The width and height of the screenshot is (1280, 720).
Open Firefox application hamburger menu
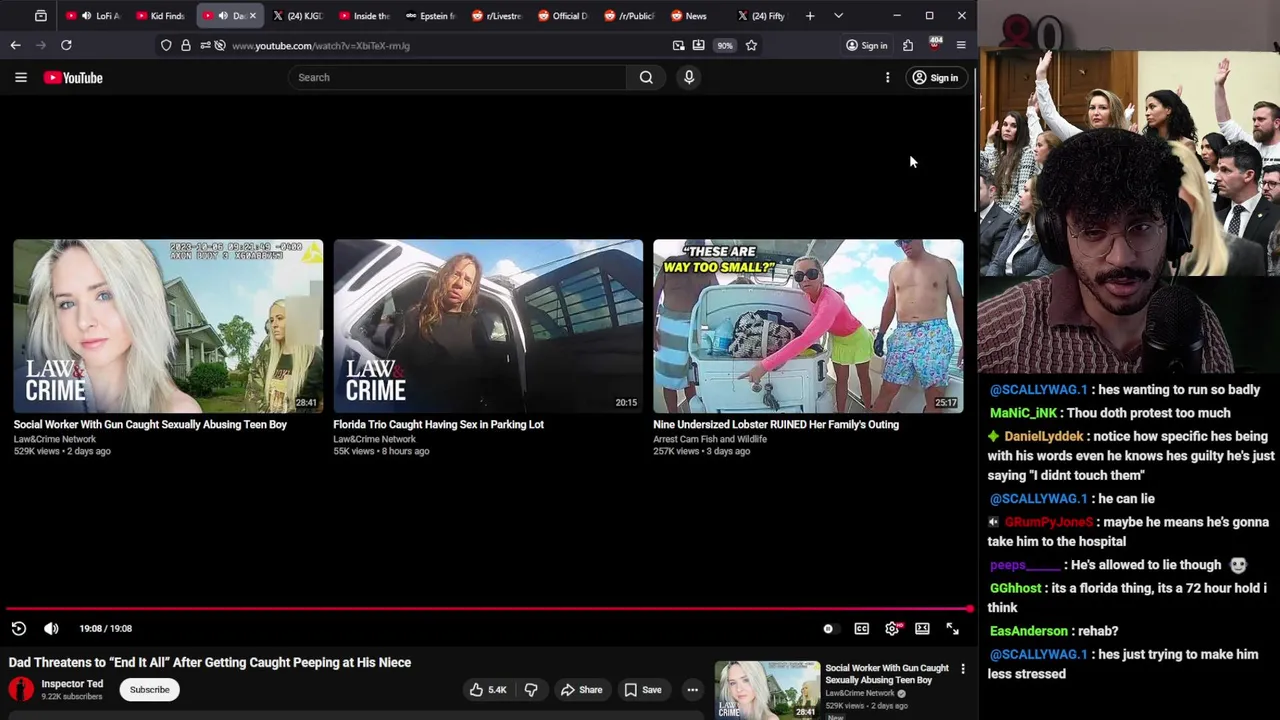coord(961,45)
